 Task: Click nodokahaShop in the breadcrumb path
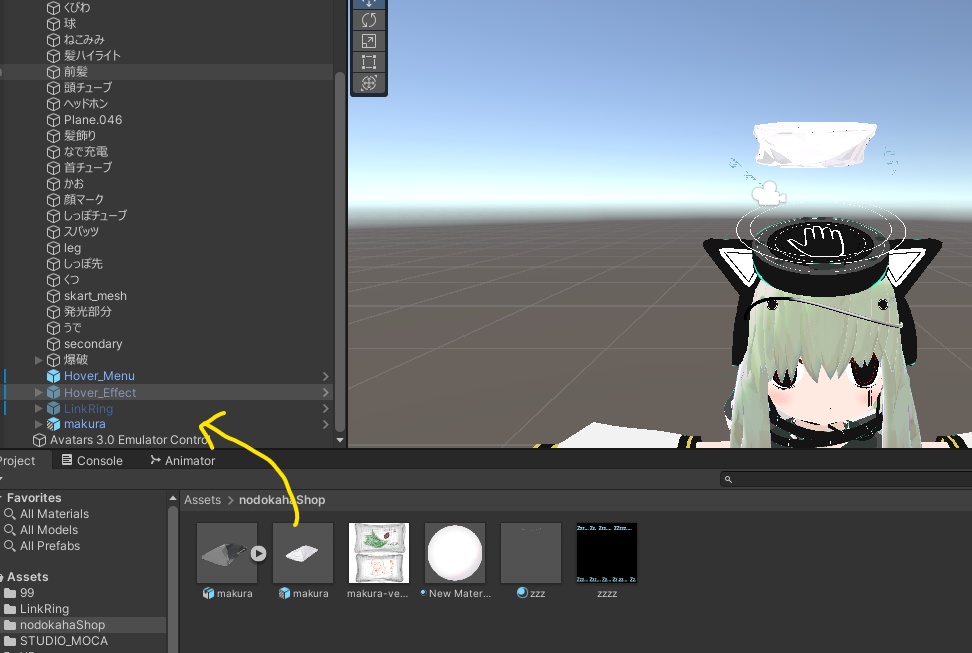[x=282, y=500]
